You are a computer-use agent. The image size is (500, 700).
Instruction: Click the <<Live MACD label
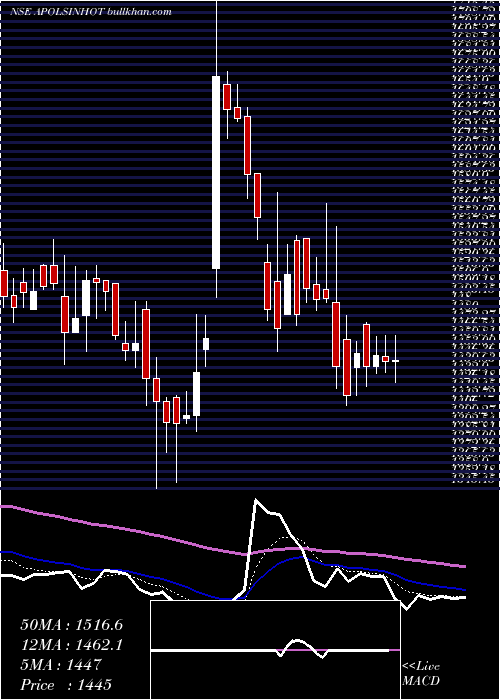[x=421, y=674]
